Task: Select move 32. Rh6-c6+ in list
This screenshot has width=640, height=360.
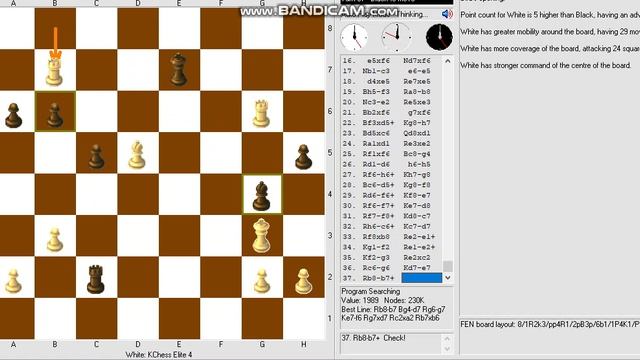Action: click(378, 226)
